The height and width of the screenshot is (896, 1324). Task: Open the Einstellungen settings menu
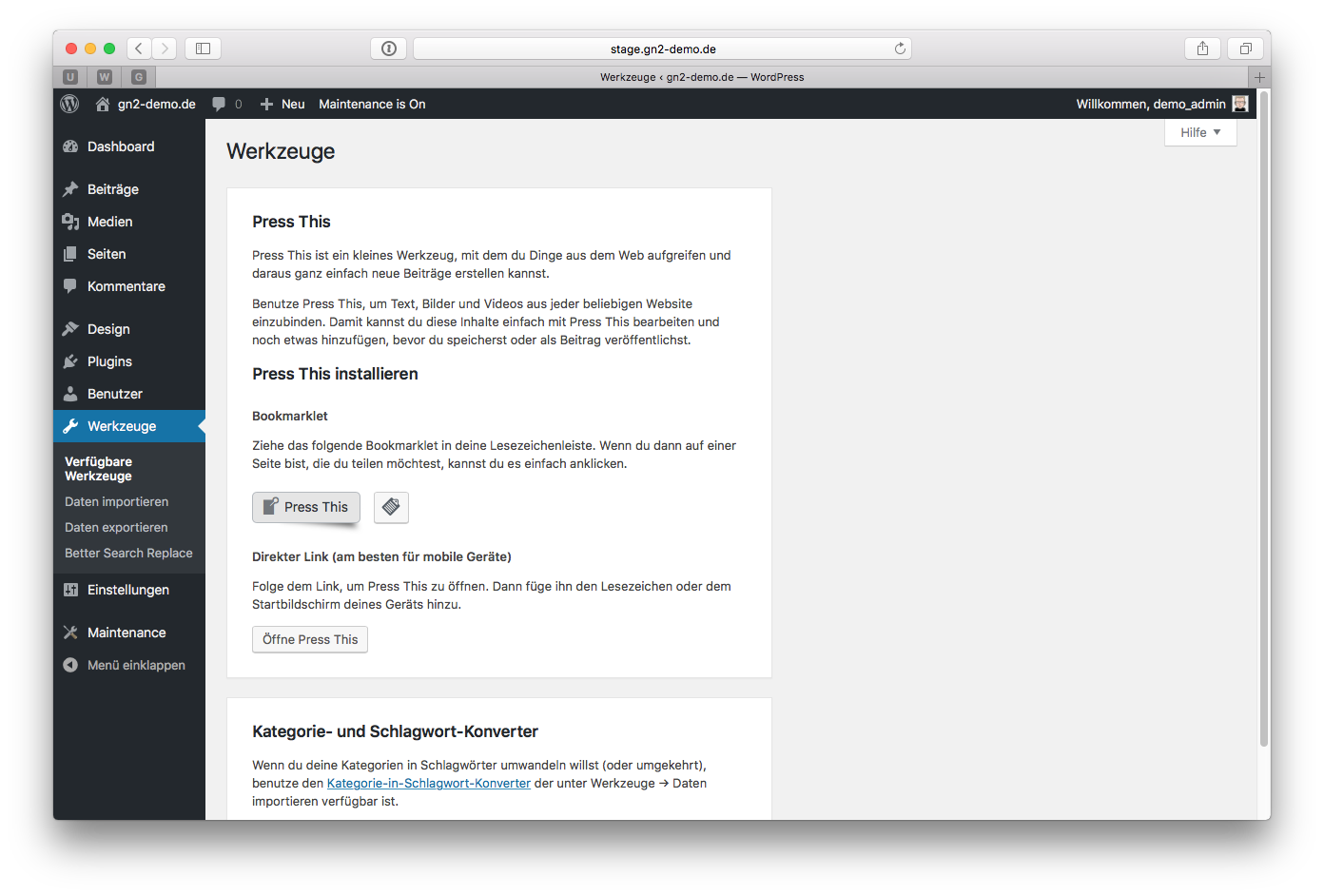129,590
